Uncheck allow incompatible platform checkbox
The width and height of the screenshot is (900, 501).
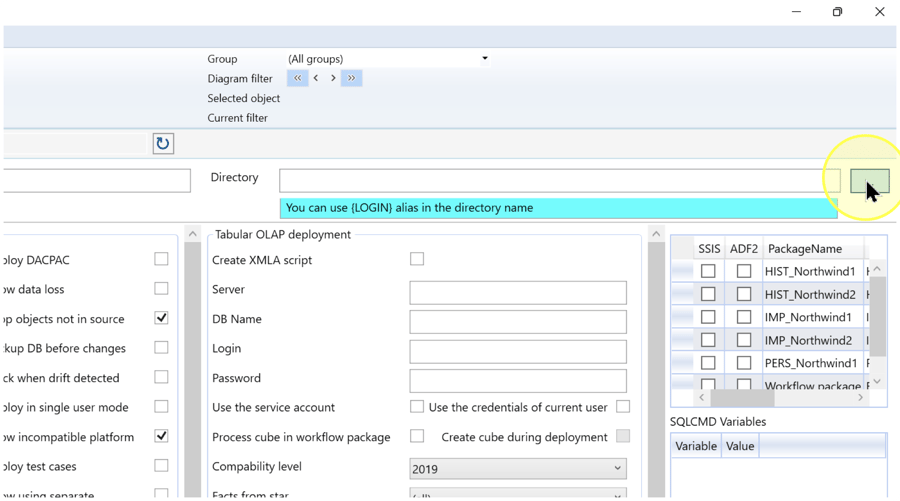(x=161, y=436)
